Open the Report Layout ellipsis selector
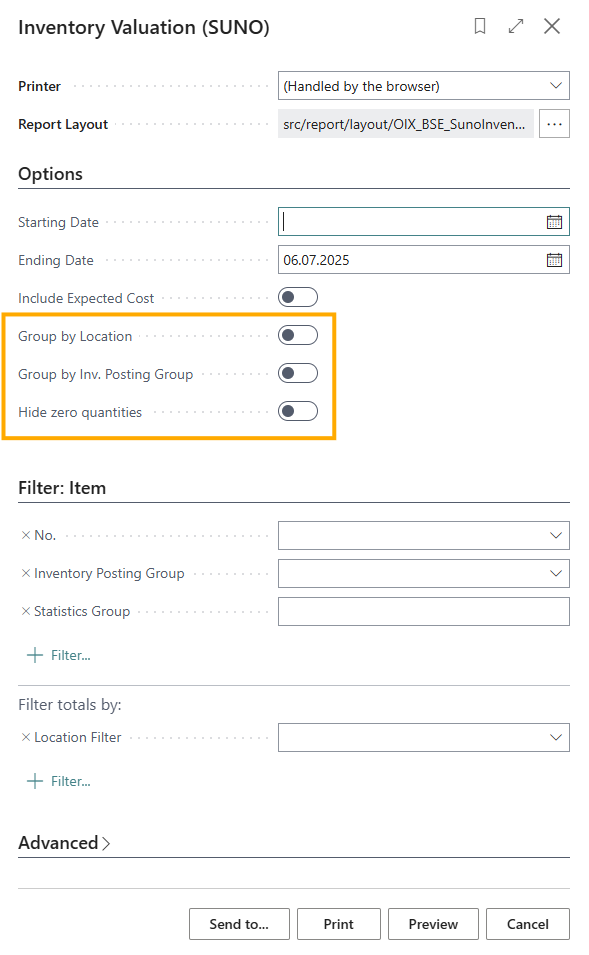The image size is (589, 955). pos(554,124)
